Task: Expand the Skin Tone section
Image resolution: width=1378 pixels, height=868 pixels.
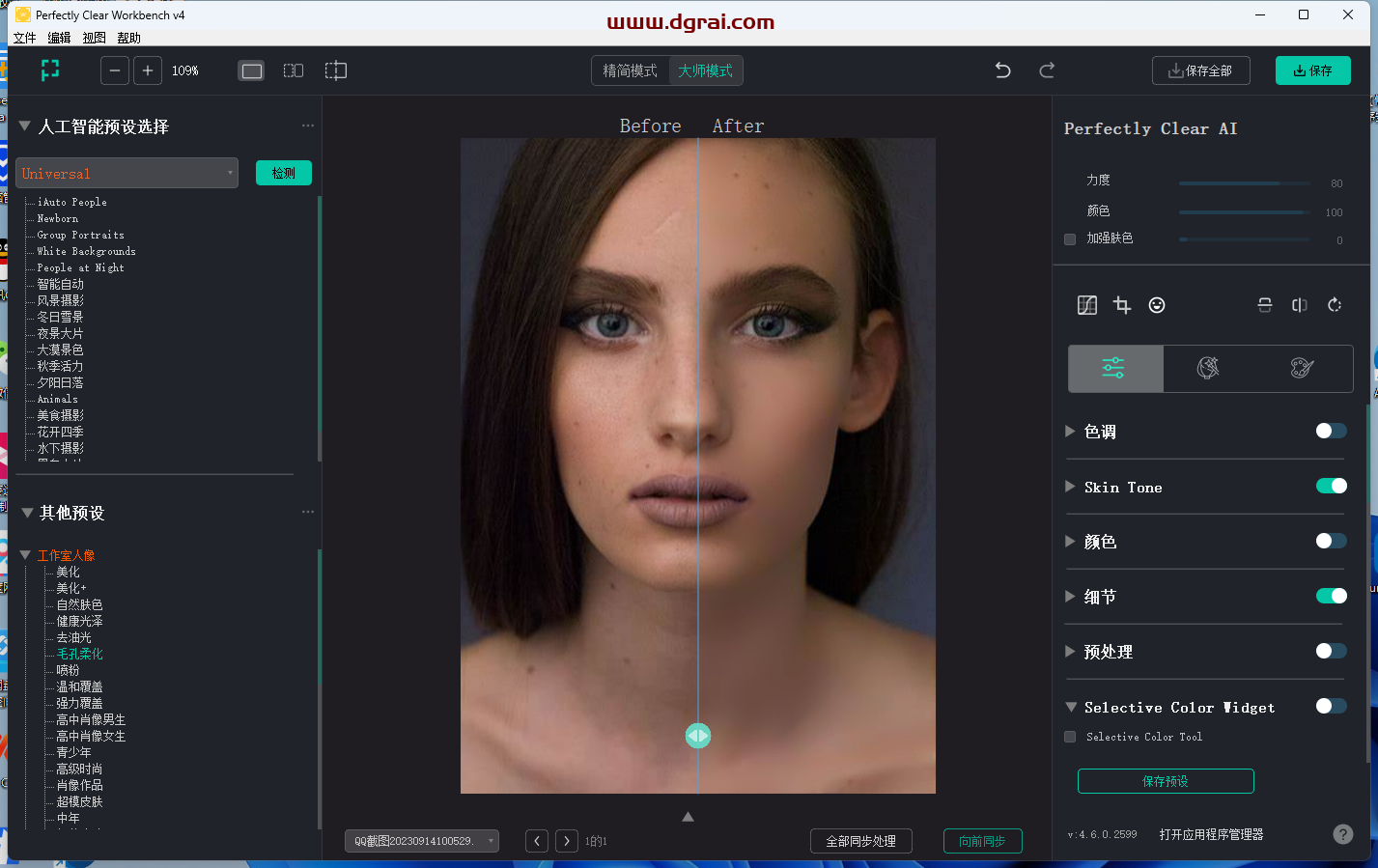Action: [1070, 486]
